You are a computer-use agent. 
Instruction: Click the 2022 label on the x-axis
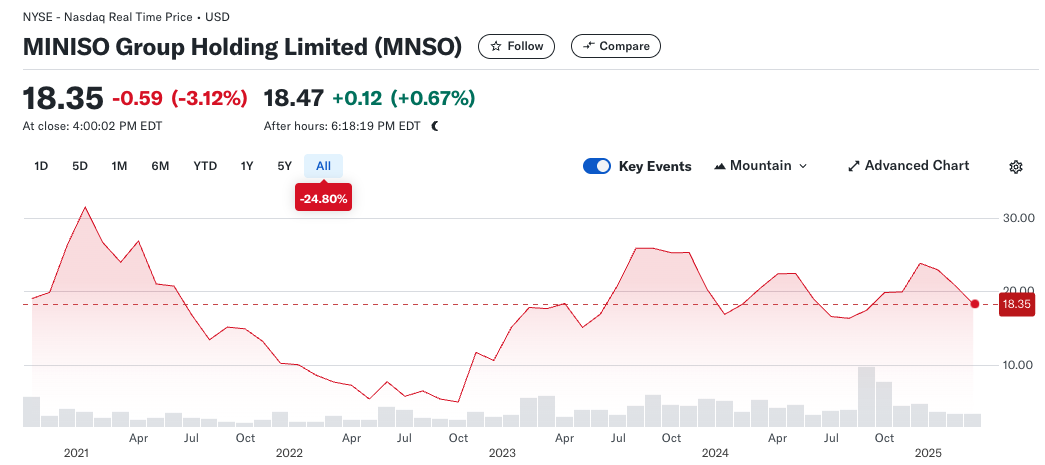point(289,454)
